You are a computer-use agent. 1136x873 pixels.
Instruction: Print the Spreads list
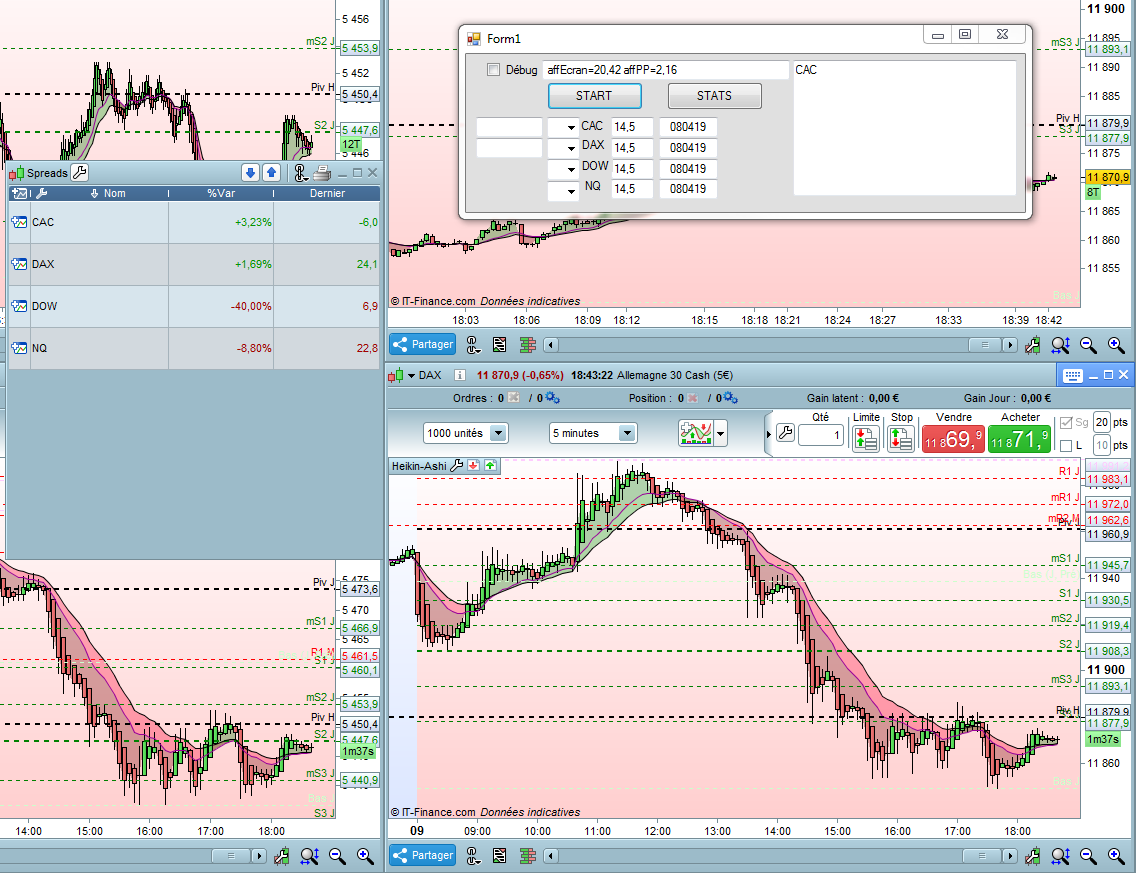coord(322,172)
